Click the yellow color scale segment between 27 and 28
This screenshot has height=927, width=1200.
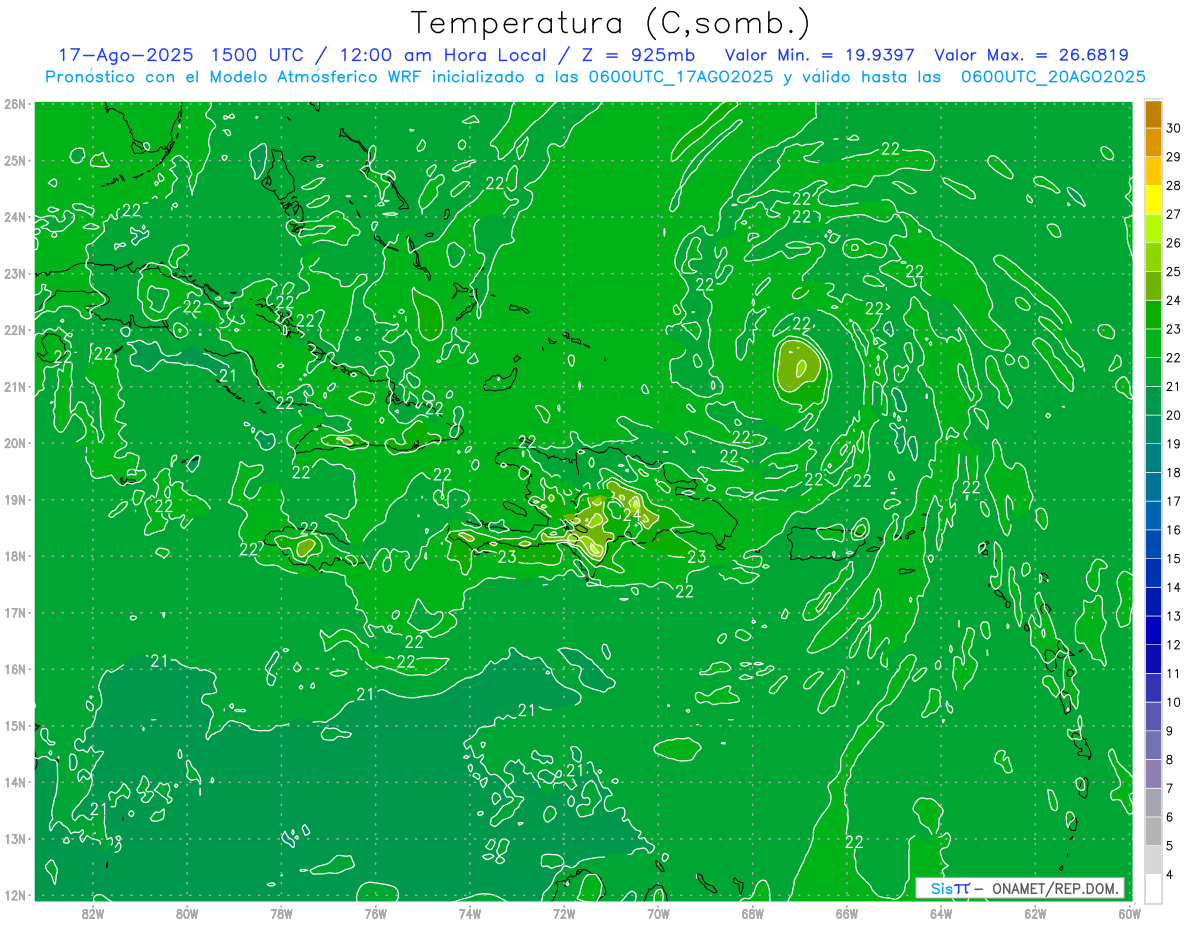[x=1153, y=200]
